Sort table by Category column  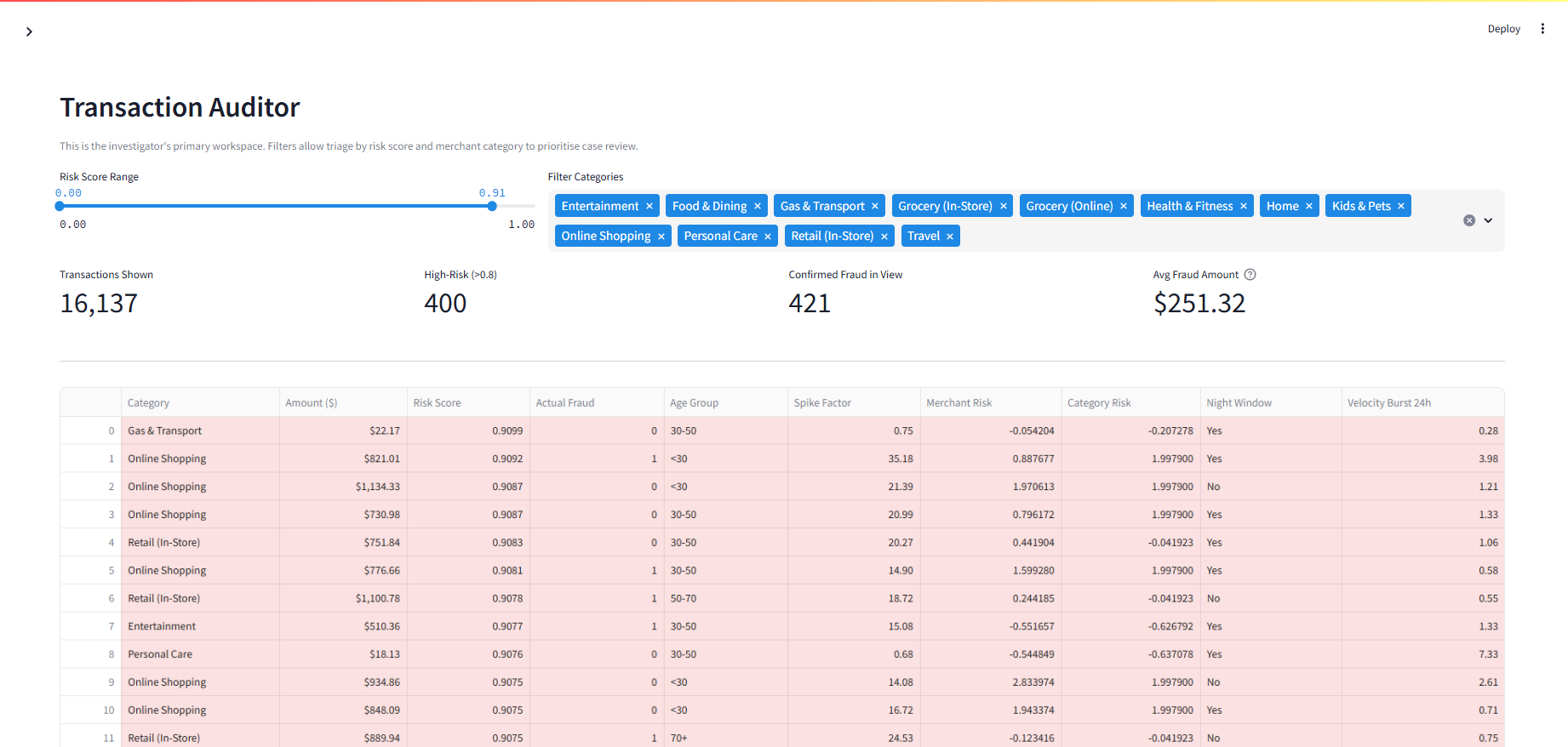tap(200, 402)
